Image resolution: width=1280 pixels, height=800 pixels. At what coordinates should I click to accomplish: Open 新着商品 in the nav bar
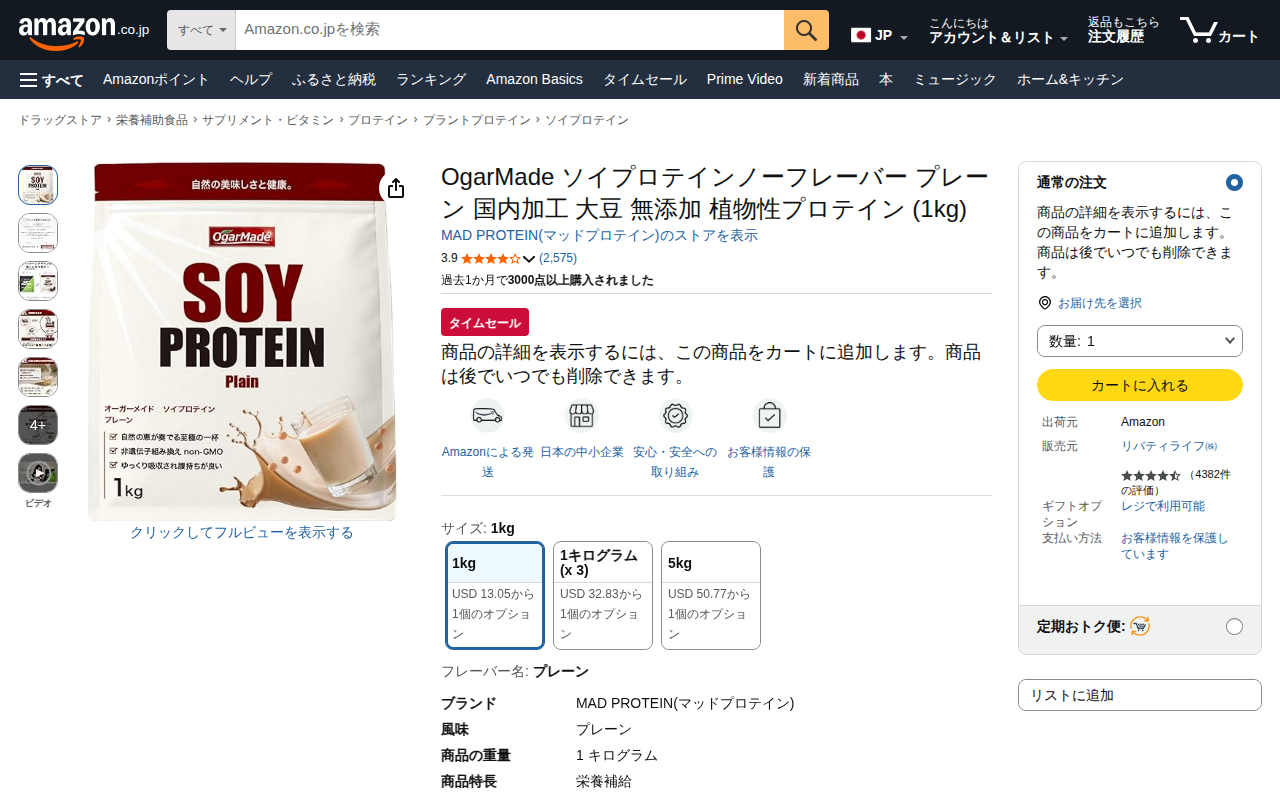click(831, 80)
